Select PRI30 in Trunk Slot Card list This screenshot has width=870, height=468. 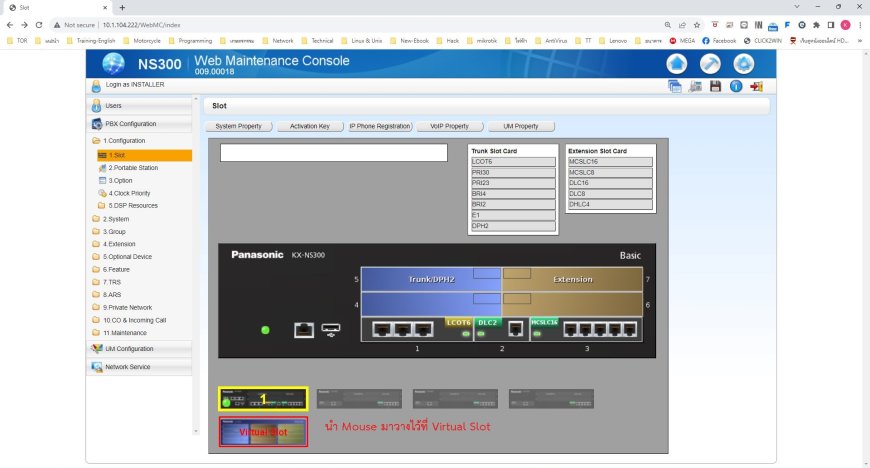[x=513, y=173]
